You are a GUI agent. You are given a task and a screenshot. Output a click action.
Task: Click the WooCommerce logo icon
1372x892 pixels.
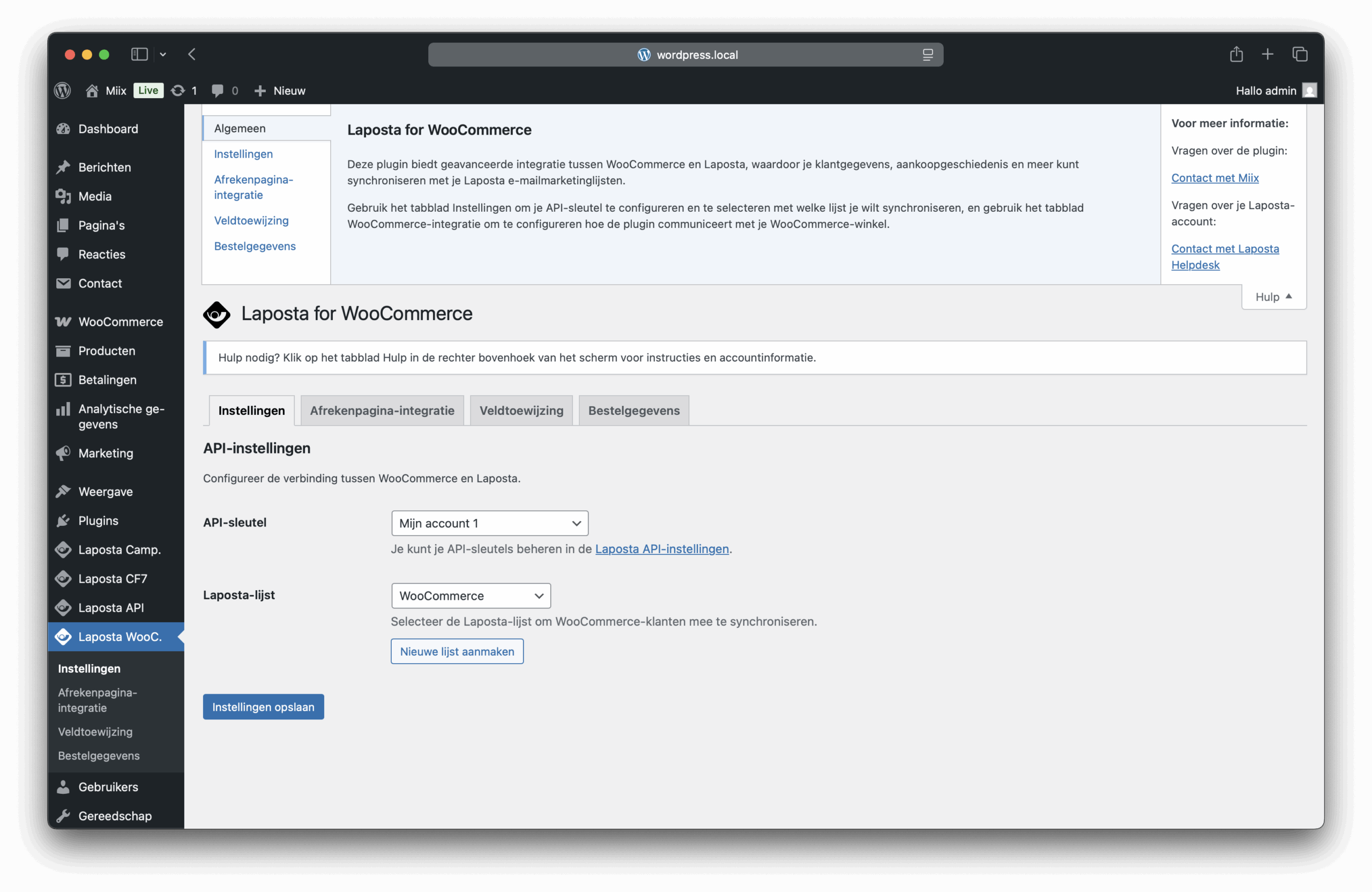coord(63,322)
